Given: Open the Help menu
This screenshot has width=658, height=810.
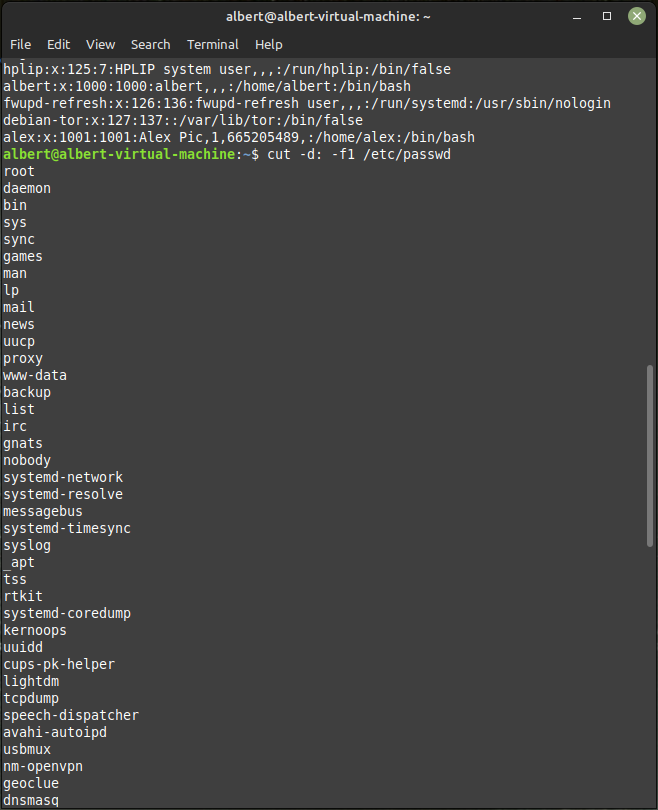Looking at the screenshot, I should pos(269,45).
